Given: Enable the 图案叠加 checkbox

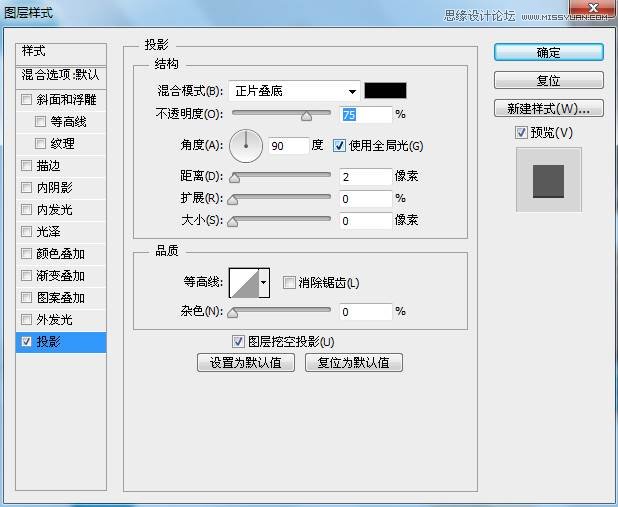Looking at the screenshot, I should [x=26, y=297].
